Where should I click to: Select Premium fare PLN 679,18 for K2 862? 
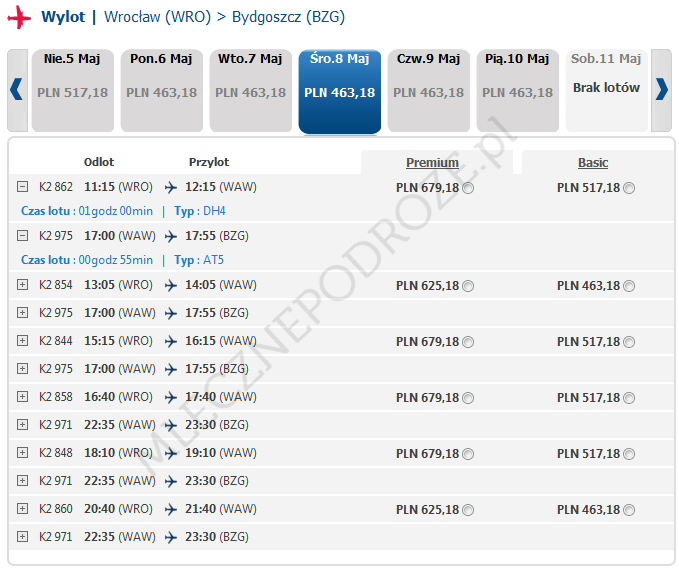468,188
